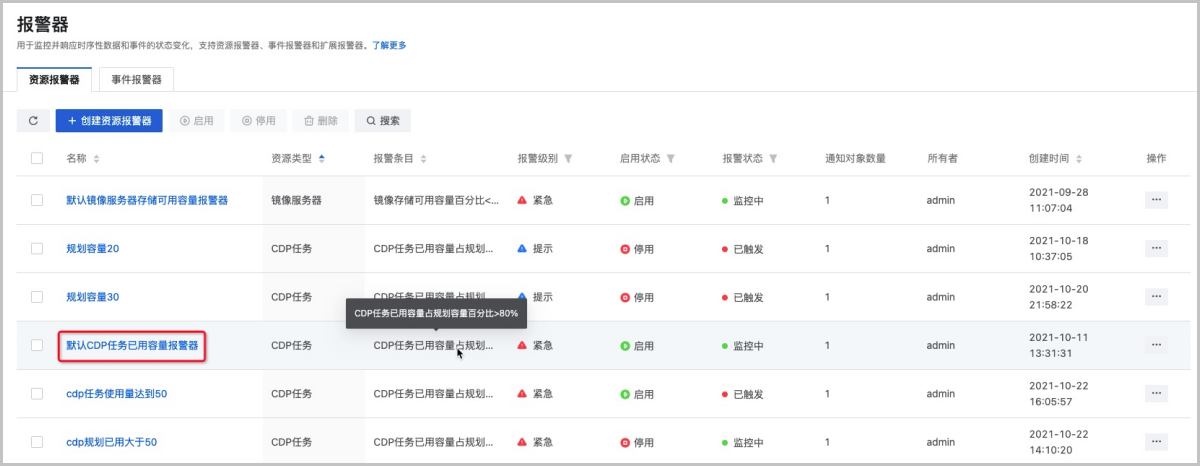Sort the list by 名称 column
This screenshot has height=466, width=1200.
97,159
